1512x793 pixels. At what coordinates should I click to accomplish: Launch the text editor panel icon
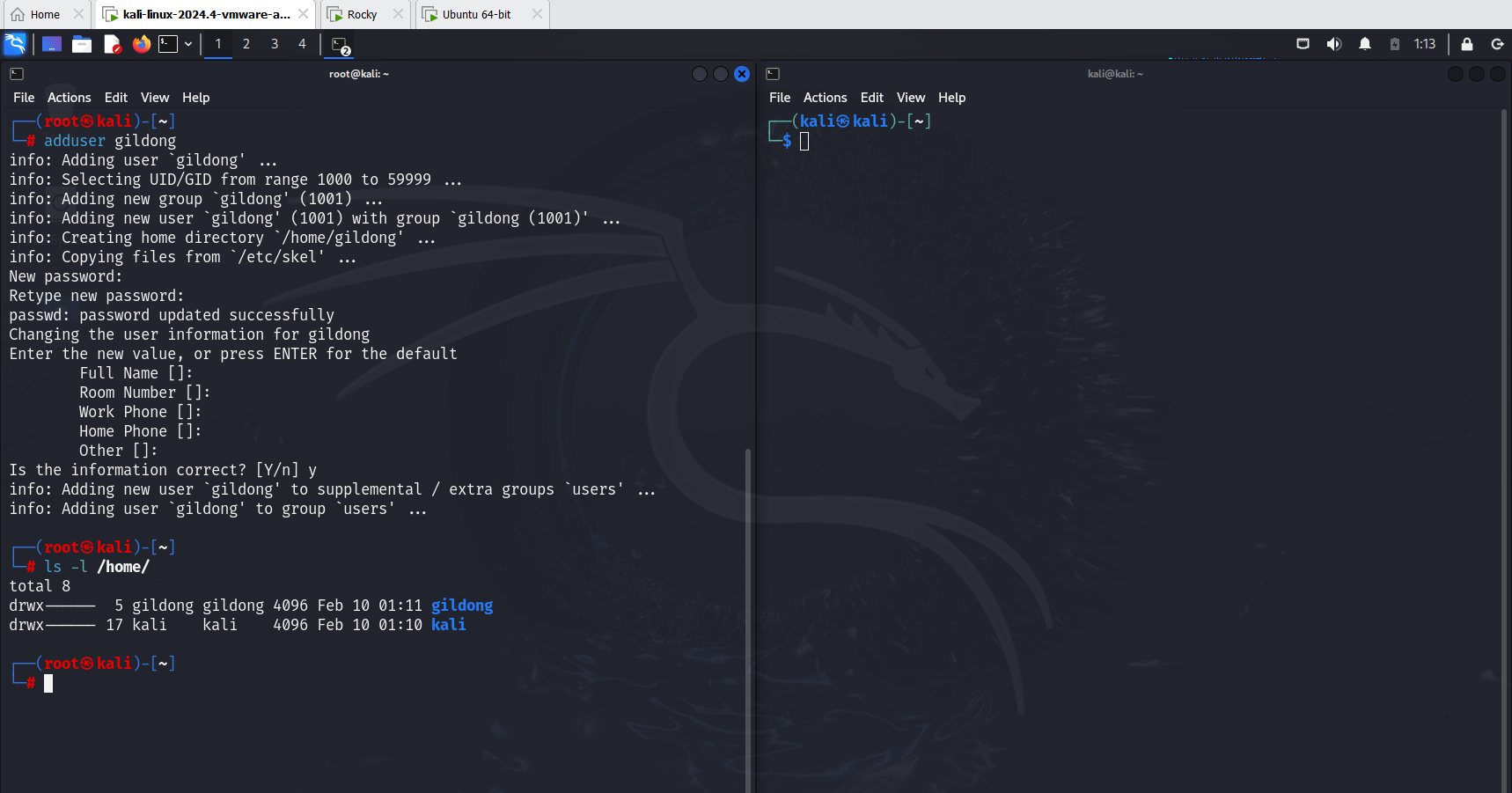click(112, 44)
